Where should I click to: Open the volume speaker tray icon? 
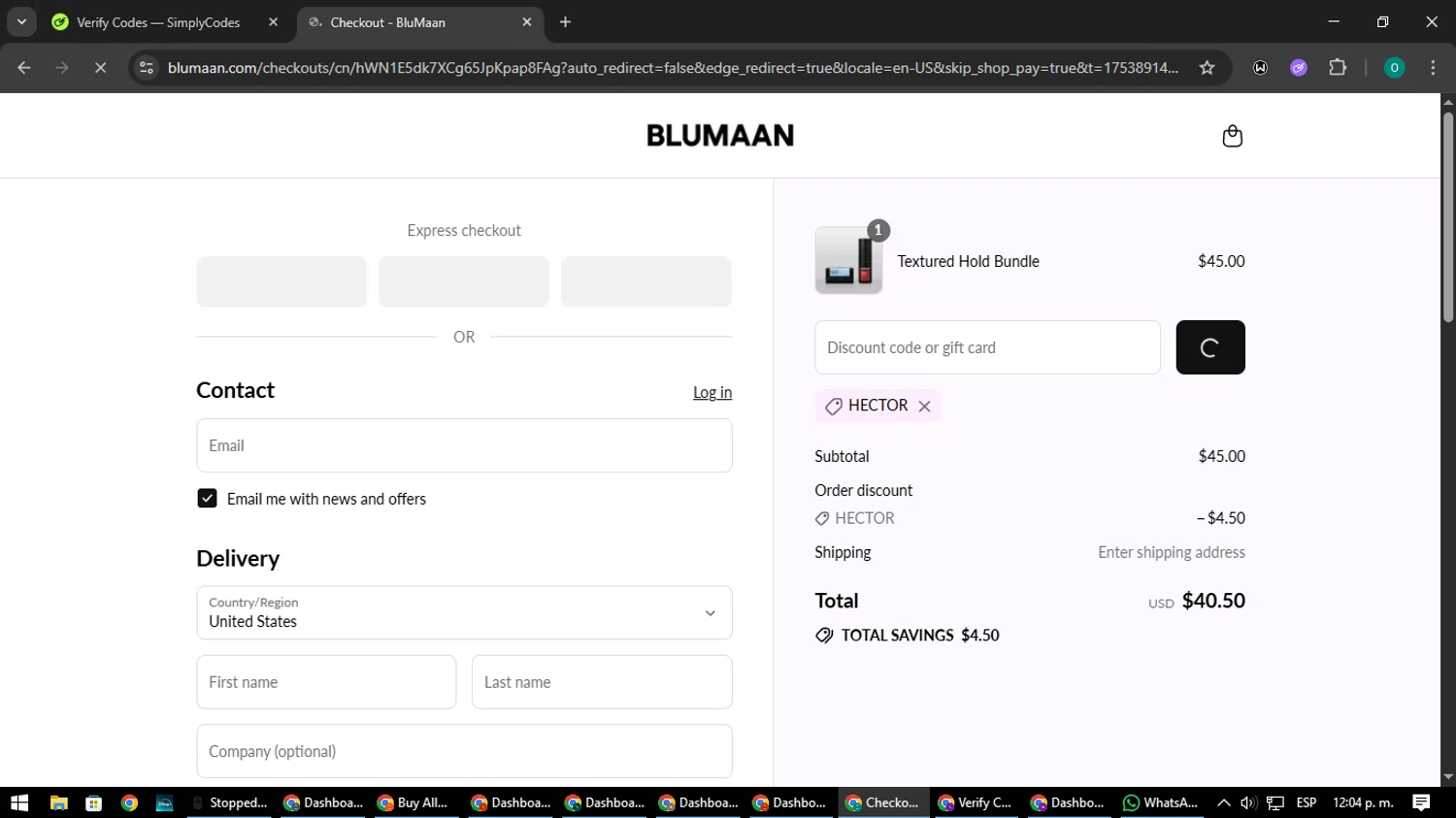[x=1248, y=802]
